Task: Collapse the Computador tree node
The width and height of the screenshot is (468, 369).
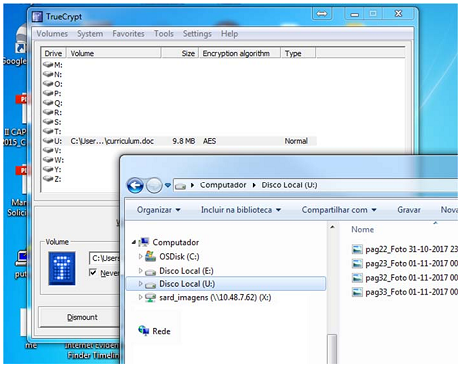Action: click(134, 242)
